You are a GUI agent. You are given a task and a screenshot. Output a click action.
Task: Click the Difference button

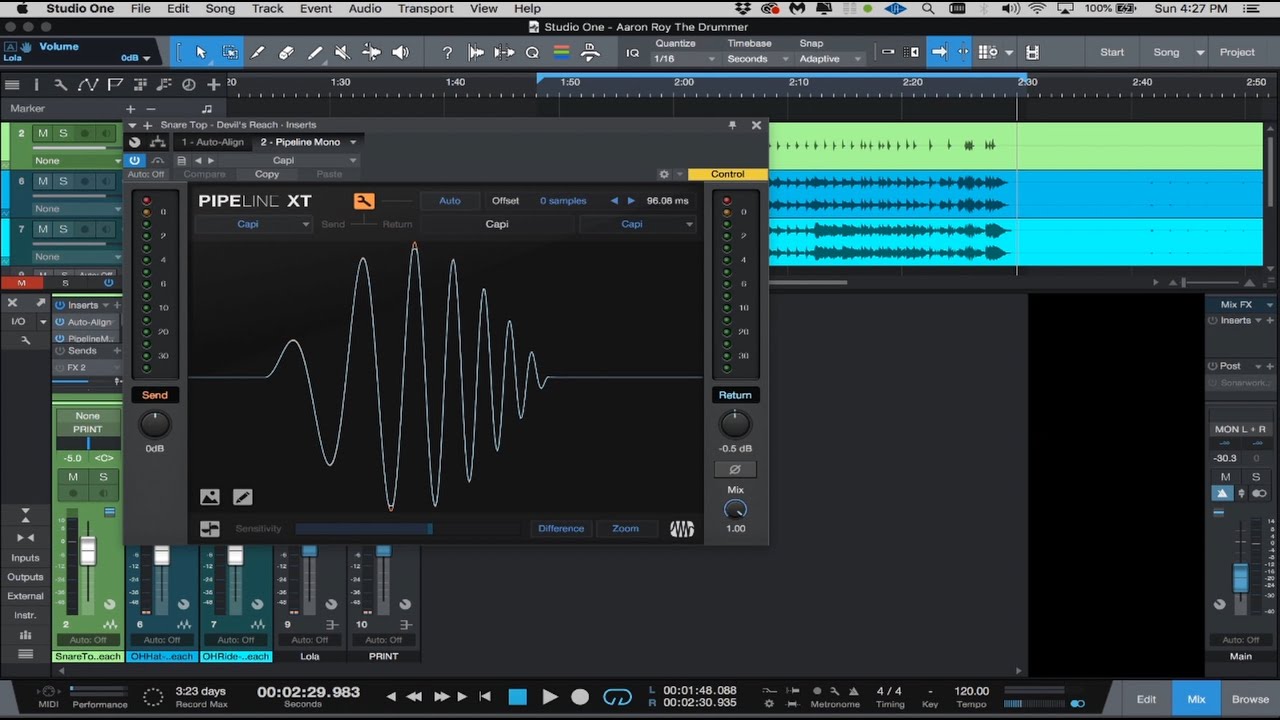point(561,529)
